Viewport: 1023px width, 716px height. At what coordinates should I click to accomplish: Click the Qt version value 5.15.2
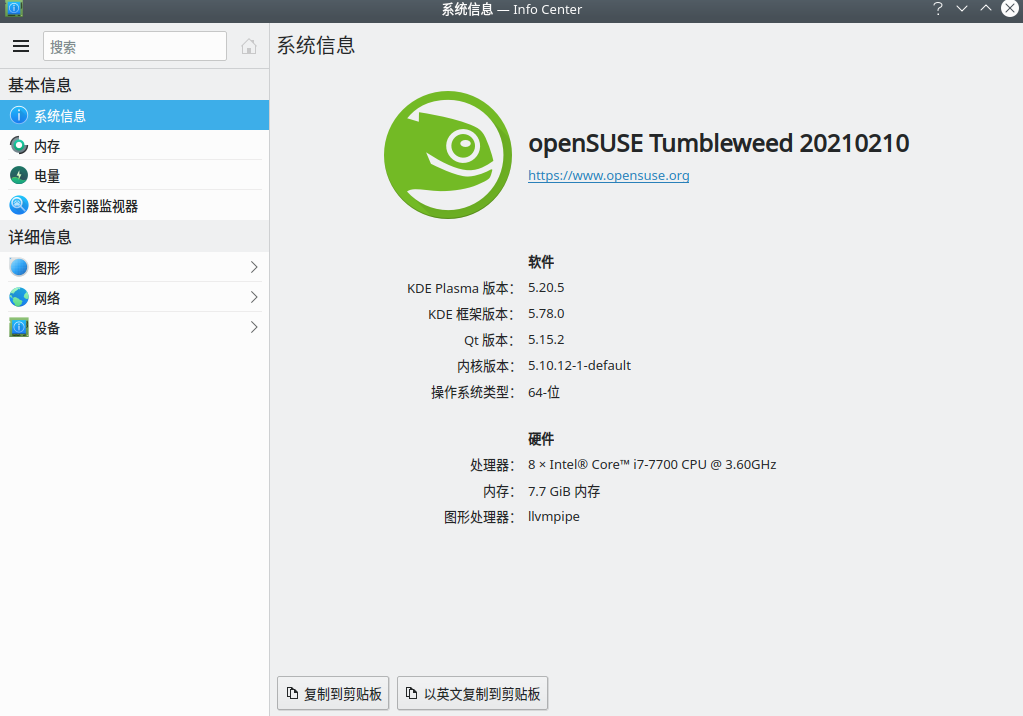click(x=546, y=340)
